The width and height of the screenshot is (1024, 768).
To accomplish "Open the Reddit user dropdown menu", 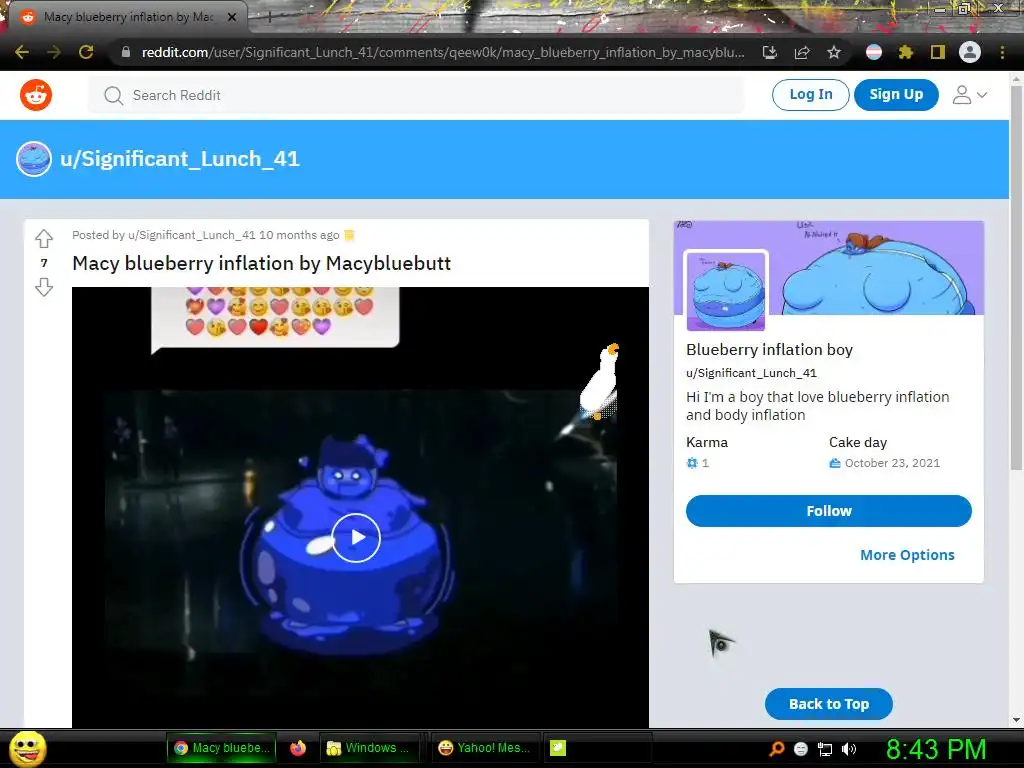I will [970, 95].
